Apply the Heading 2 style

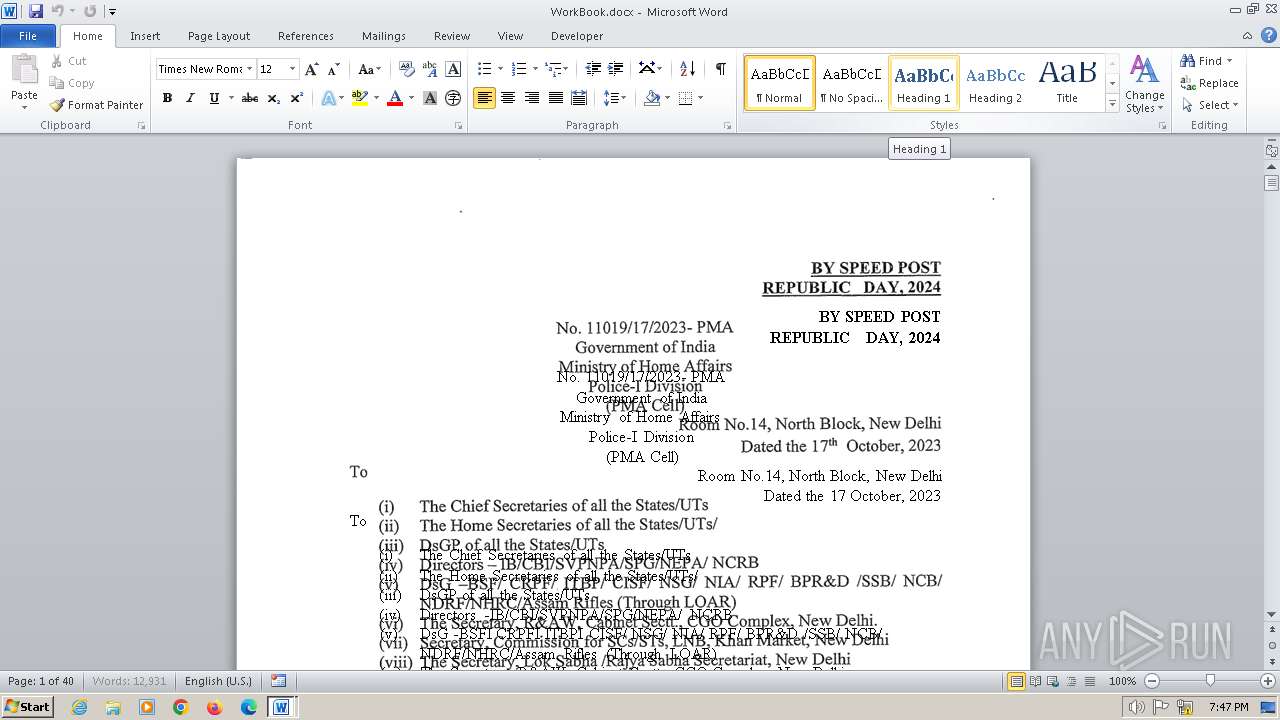995,82
